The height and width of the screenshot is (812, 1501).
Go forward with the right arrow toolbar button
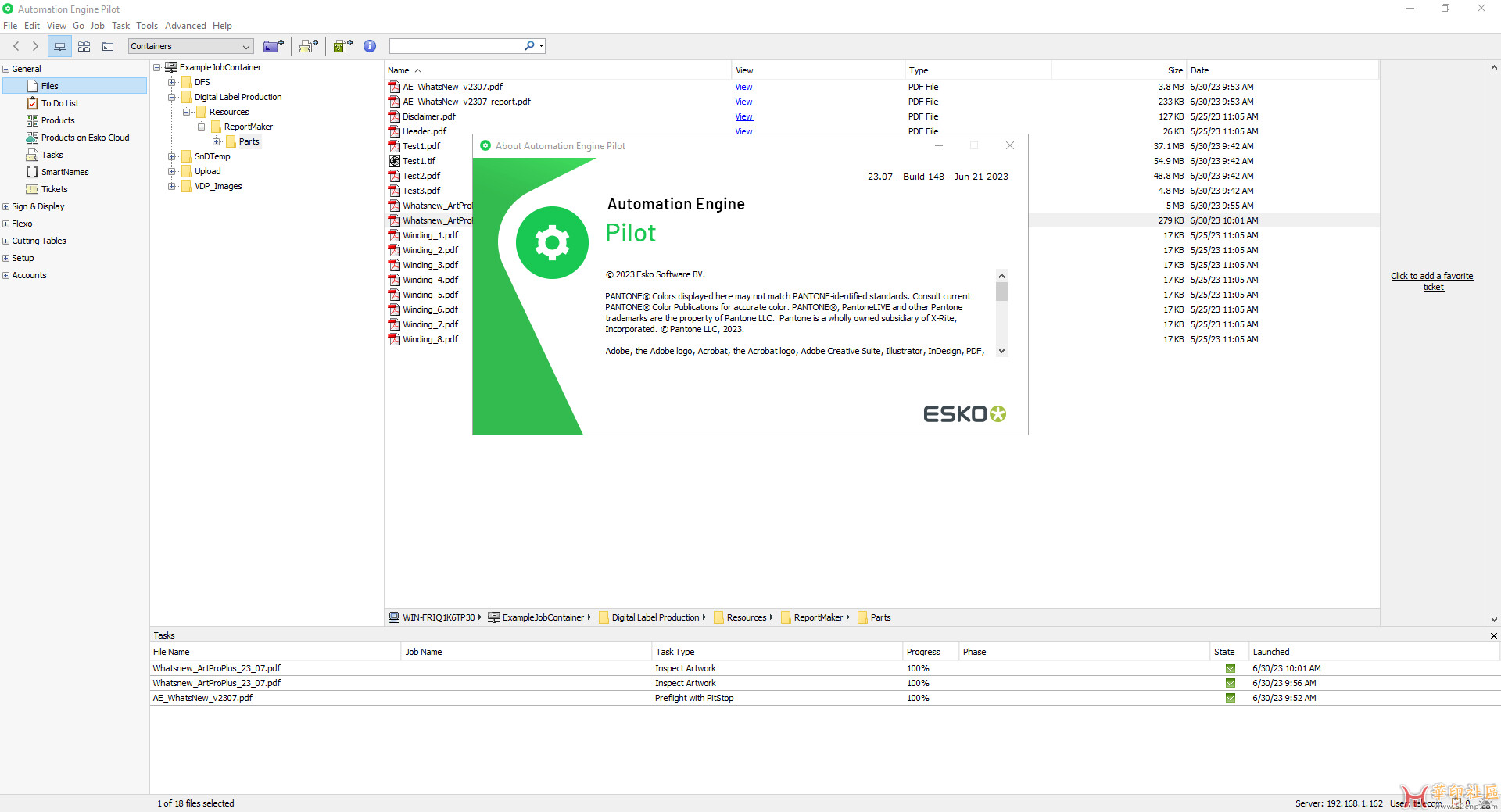pyautogui.click(x=35, y=46)
